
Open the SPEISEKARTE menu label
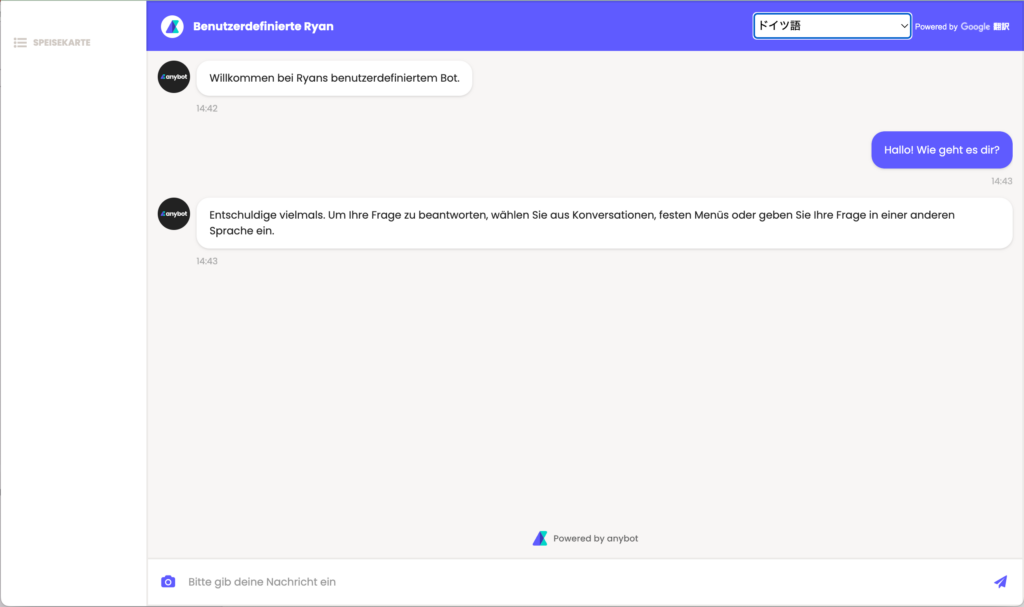pos(62,43)
